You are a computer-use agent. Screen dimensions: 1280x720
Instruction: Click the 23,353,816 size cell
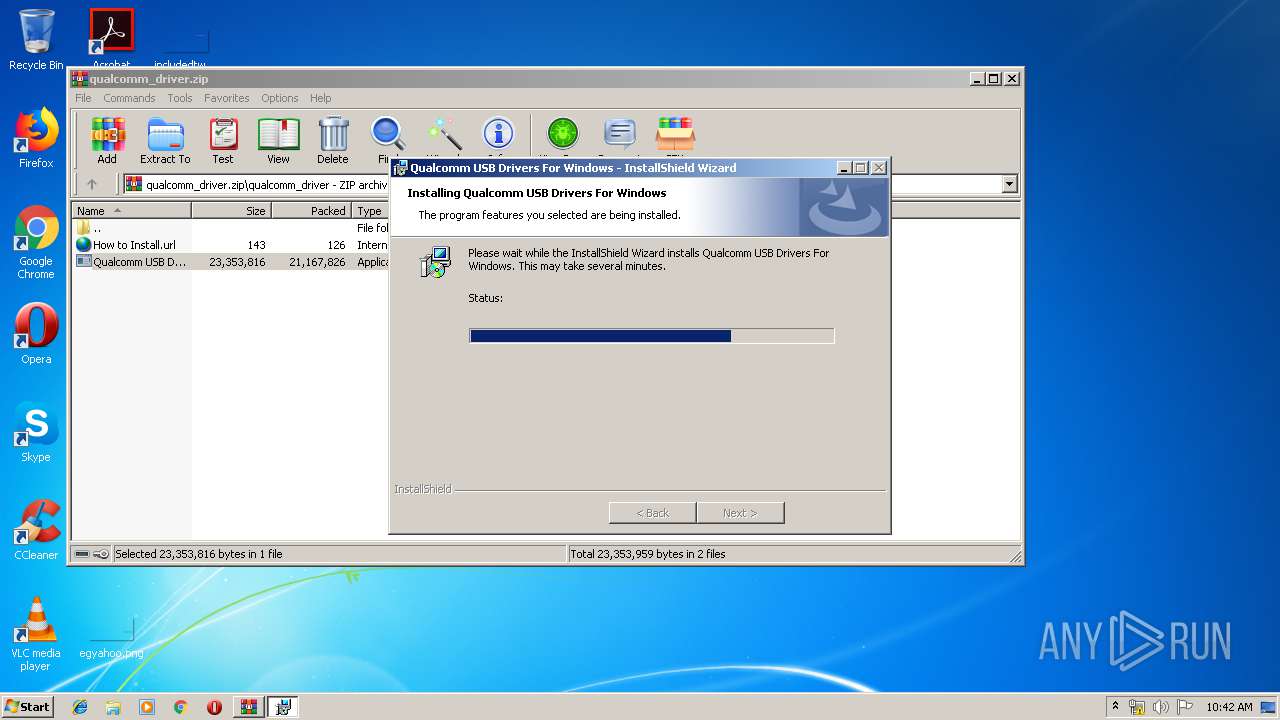237,262
